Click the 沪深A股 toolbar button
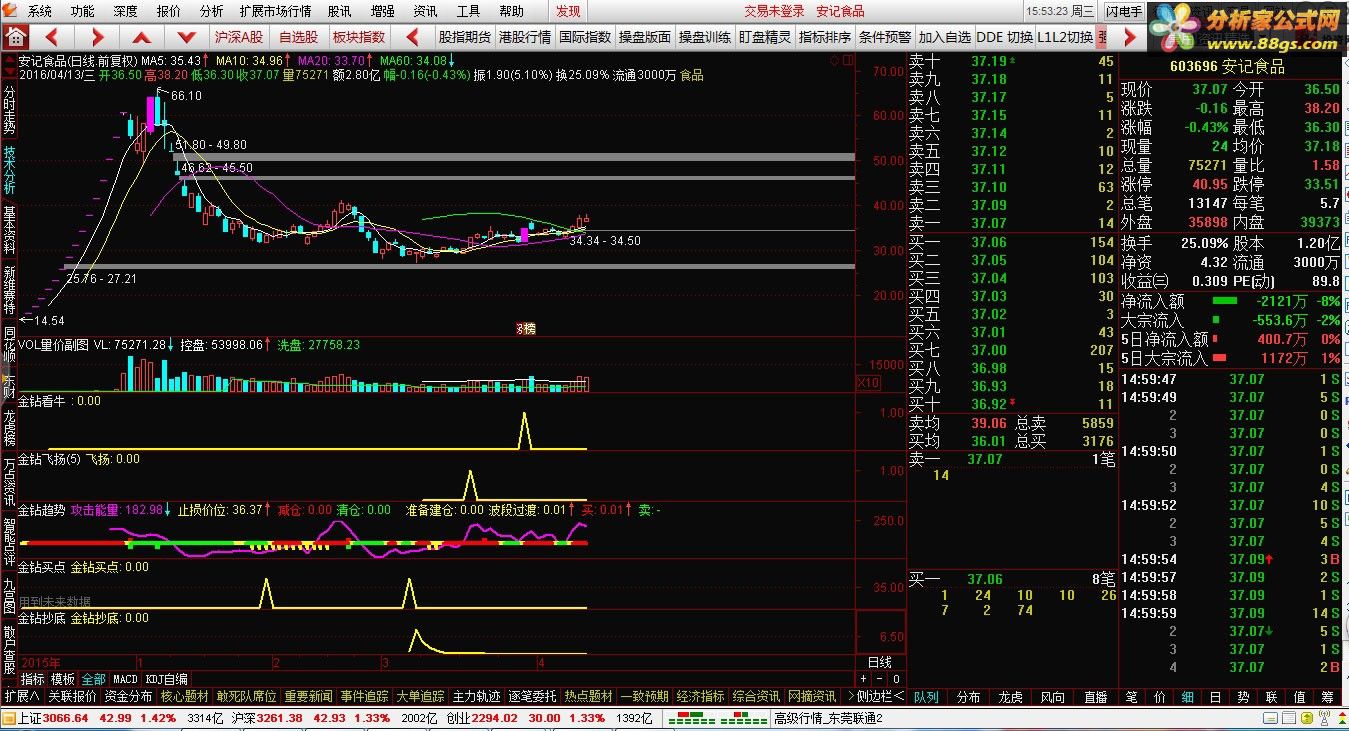Image resolution: width=1349 pixels, height=731 pixels. click(x=239, y=37)
